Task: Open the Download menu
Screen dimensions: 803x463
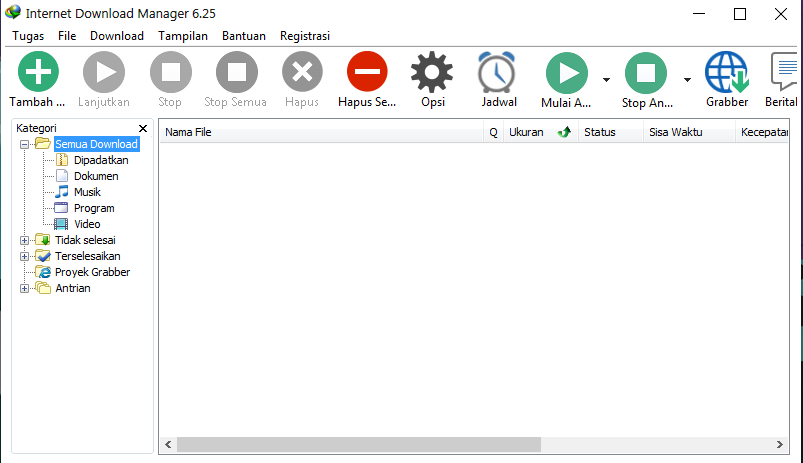Action: [117, 36]
